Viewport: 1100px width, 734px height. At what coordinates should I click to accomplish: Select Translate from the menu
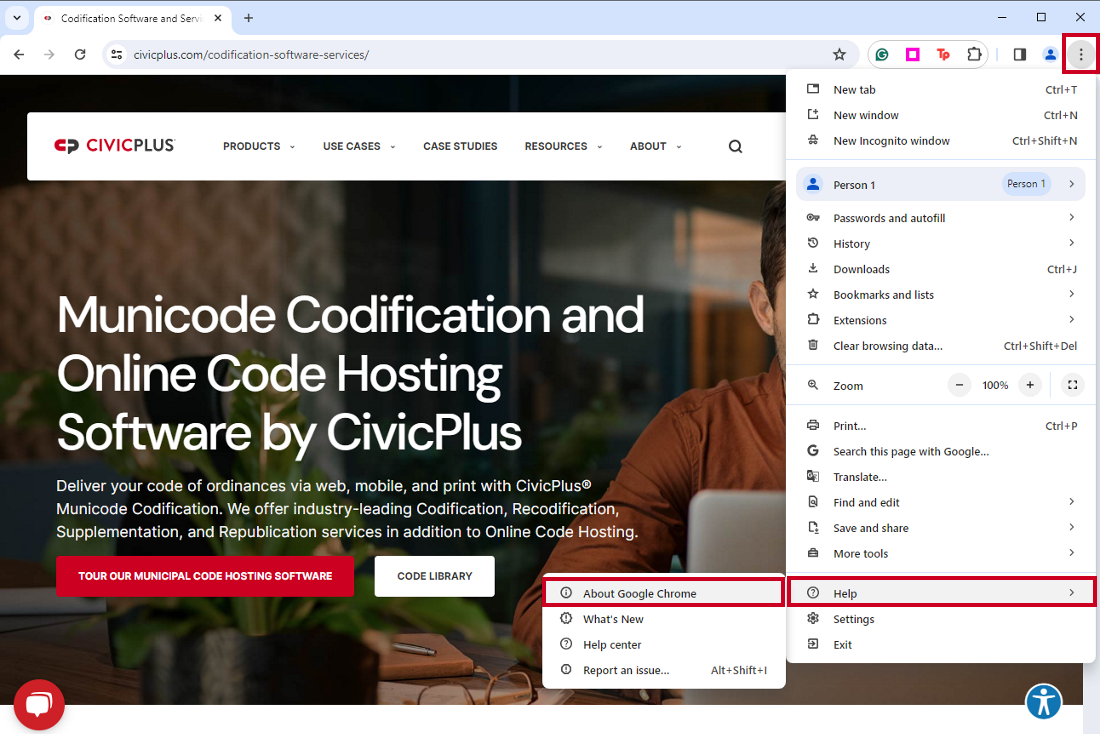[941, 477]
